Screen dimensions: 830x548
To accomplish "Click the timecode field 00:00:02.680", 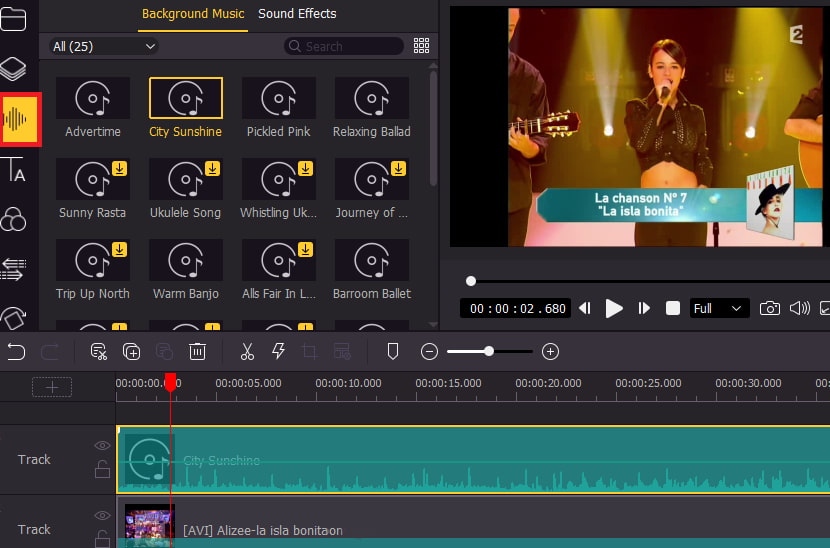I will coord(515,309).
